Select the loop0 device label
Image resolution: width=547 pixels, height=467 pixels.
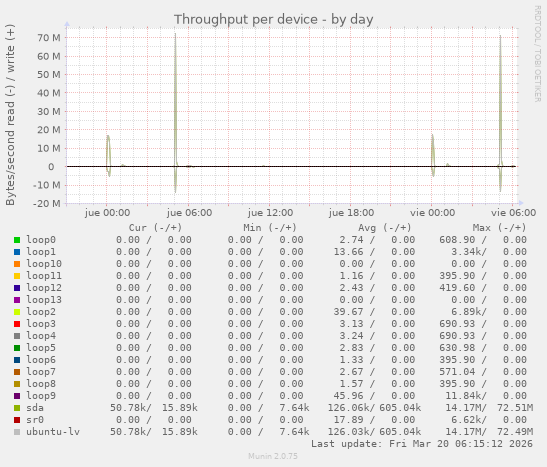[x=41, y=240]
